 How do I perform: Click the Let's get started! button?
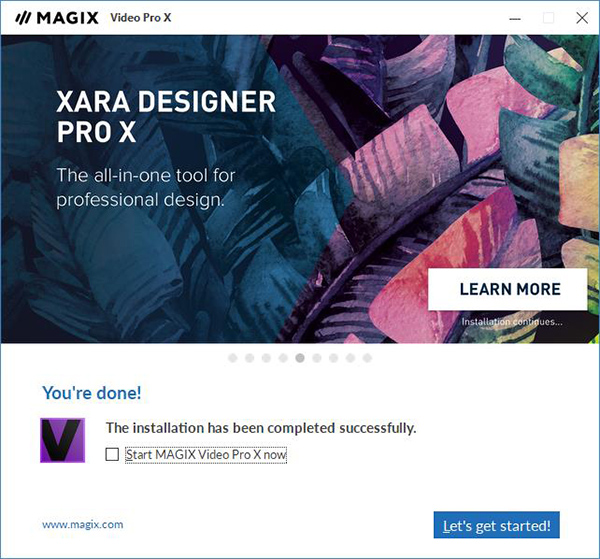pyautogui.click(x=496, y=525)
